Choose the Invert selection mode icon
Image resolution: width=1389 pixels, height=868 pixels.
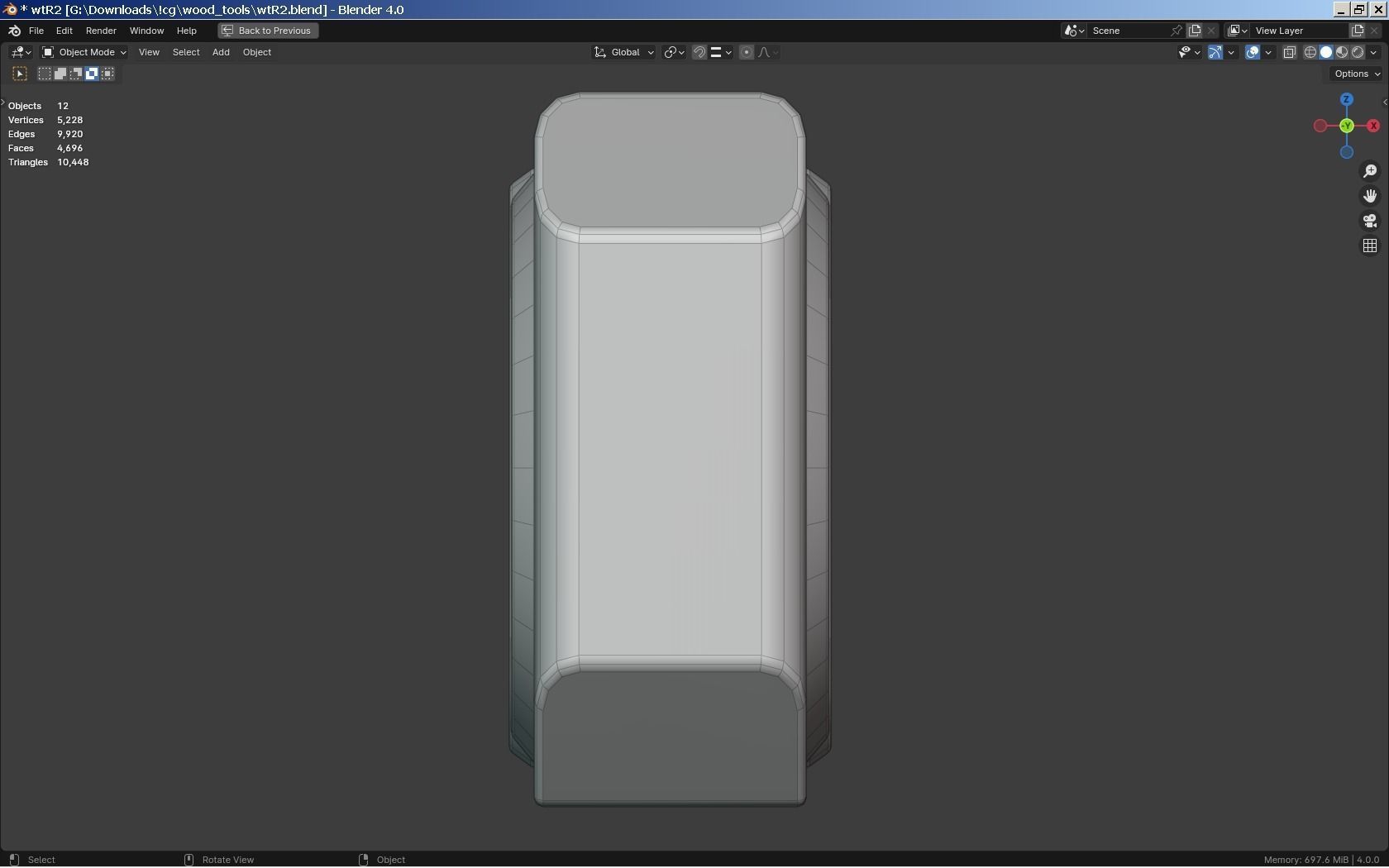pos(92,74)
